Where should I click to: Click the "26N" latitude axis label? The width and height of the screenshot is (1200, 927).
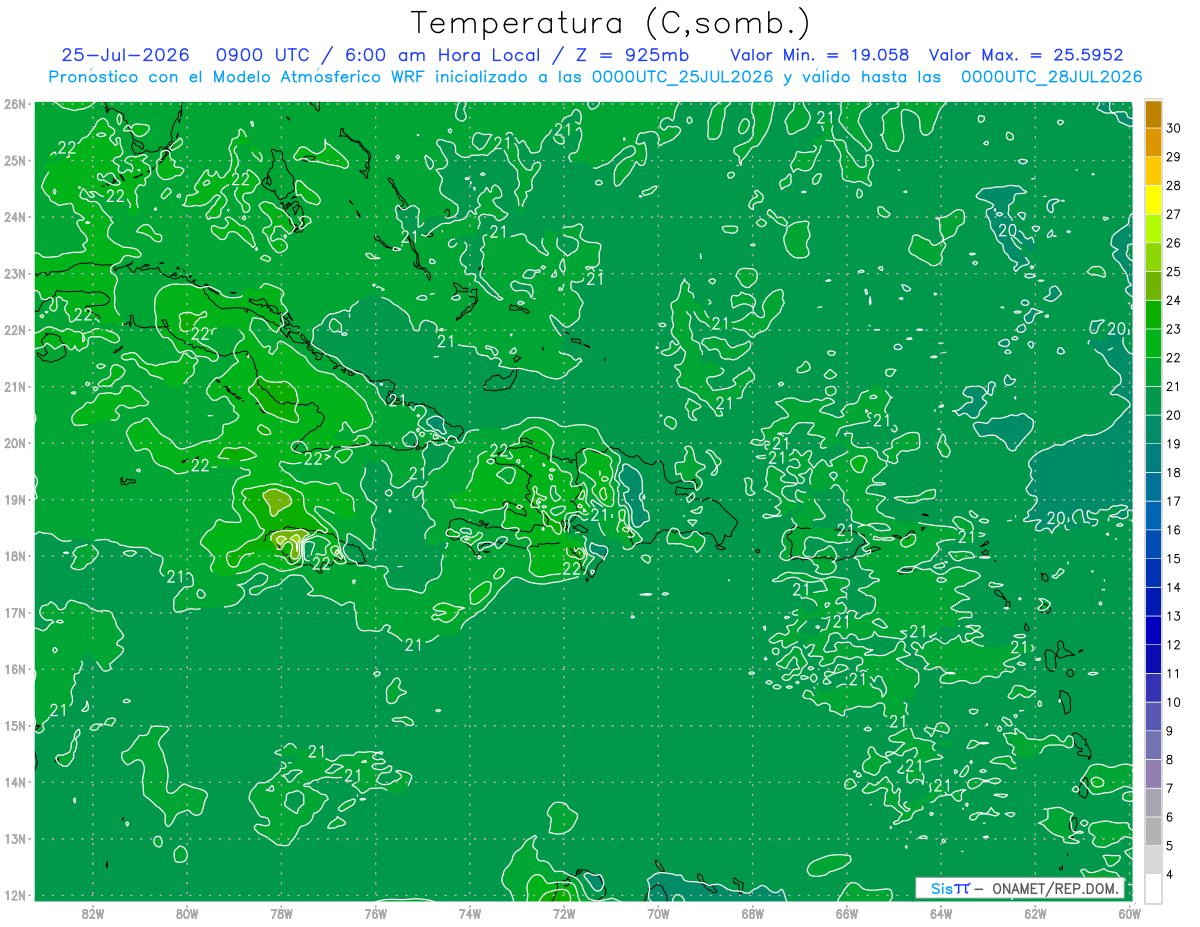pyautogui.click(x=15, y=104)
